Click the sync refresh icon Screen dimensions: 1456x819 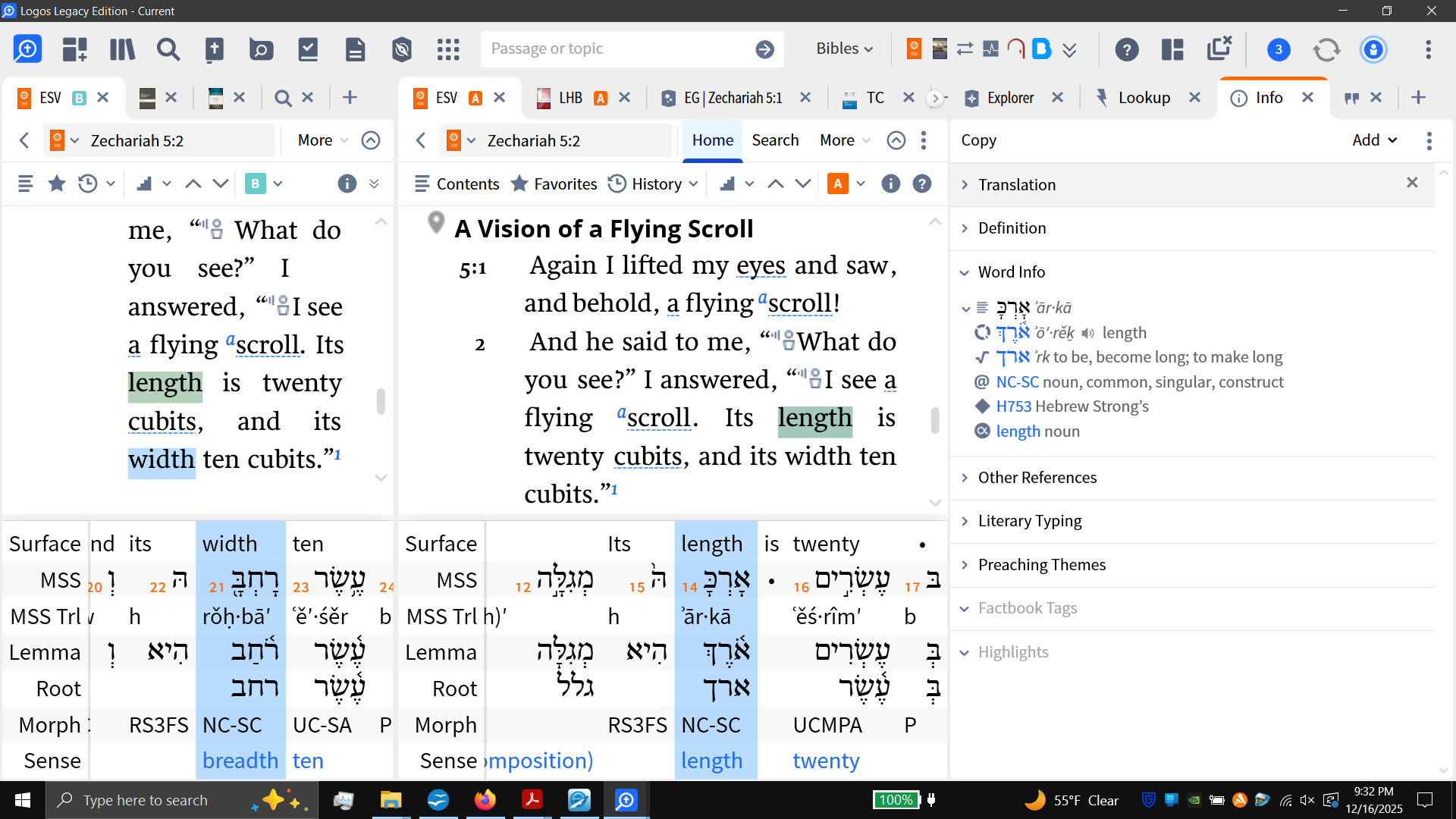coord(1326,50)
